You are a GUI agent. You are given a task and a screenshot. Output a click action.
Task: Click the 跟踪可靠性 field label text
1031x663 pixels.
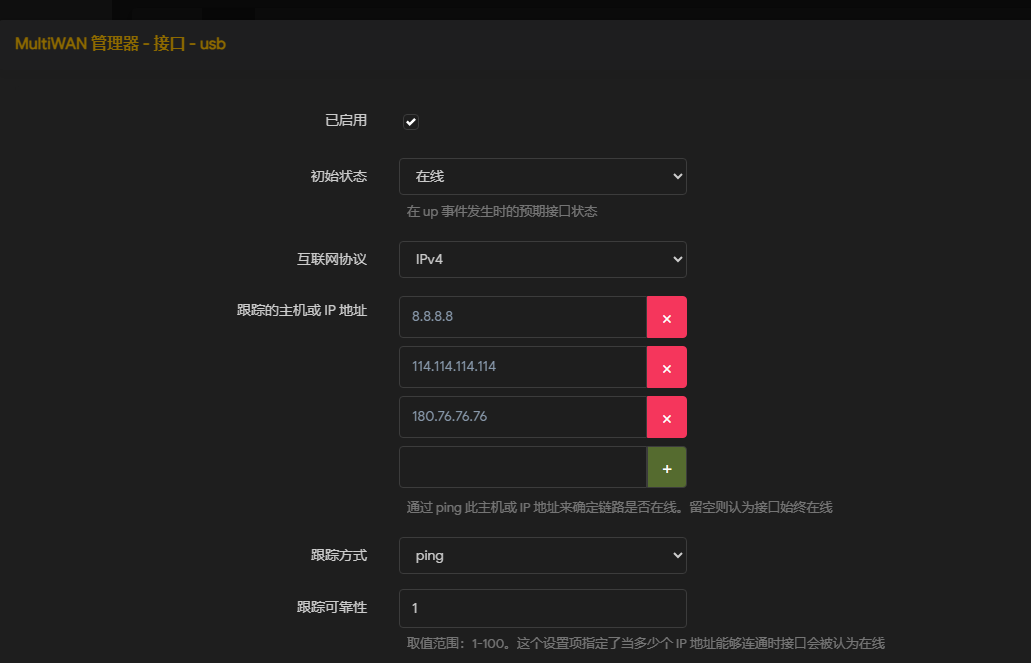click(332, 607)
